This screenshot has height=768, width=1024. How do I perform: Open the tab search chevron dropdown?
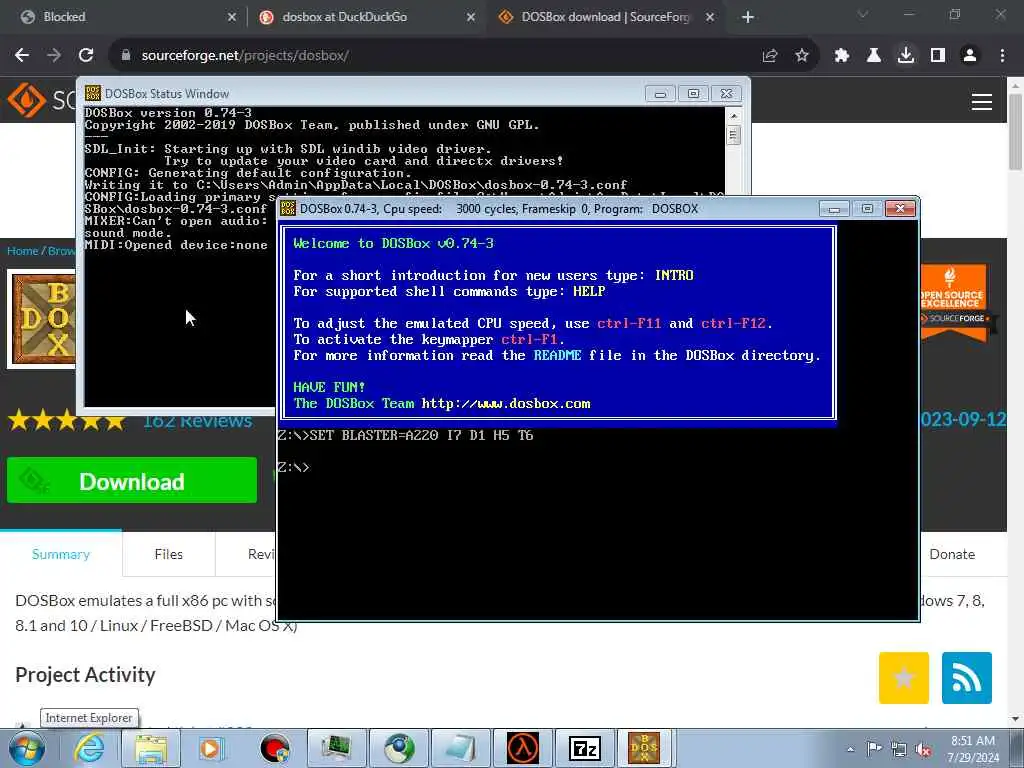(863, 14)
